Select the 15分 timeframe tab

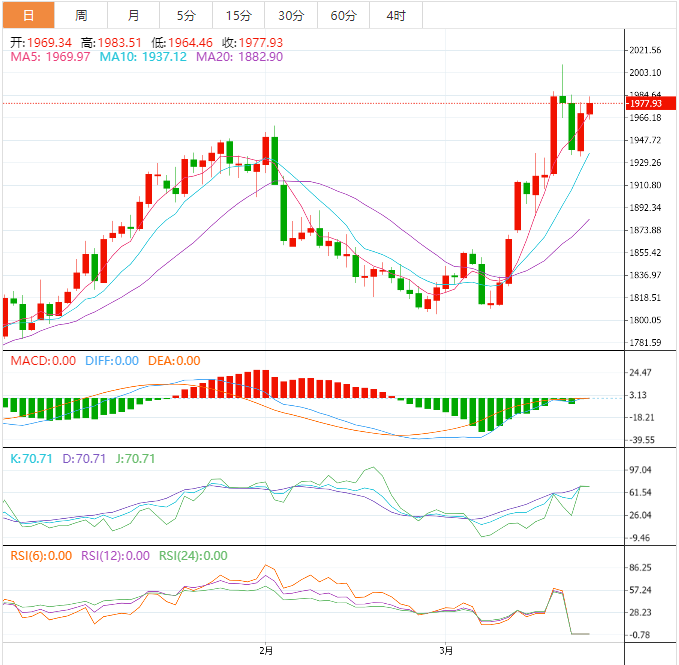[x=239, y=15]
